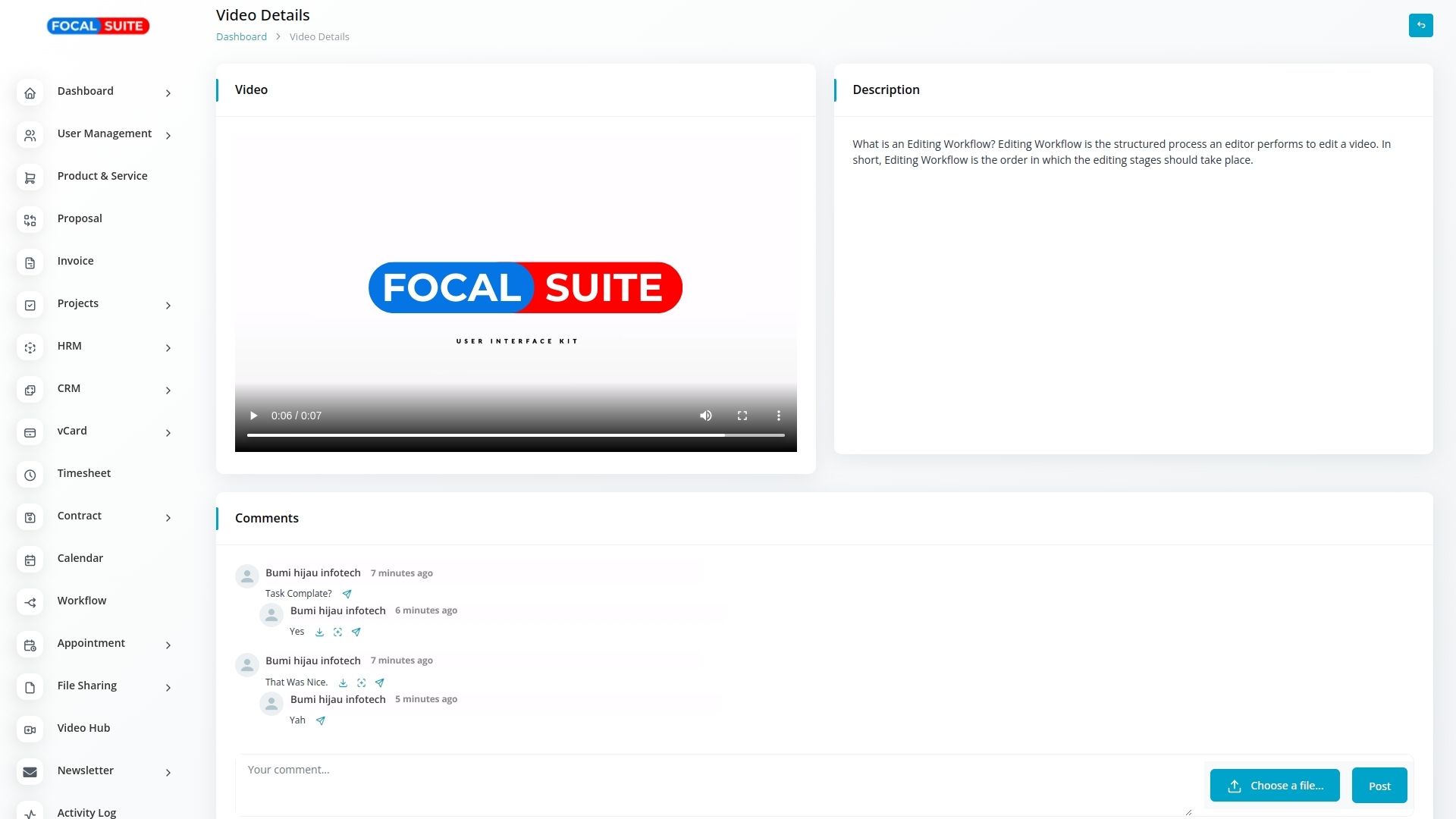Open Video Hub from sidebar
The image size is (1456, 819).
(x=83, y=729)
